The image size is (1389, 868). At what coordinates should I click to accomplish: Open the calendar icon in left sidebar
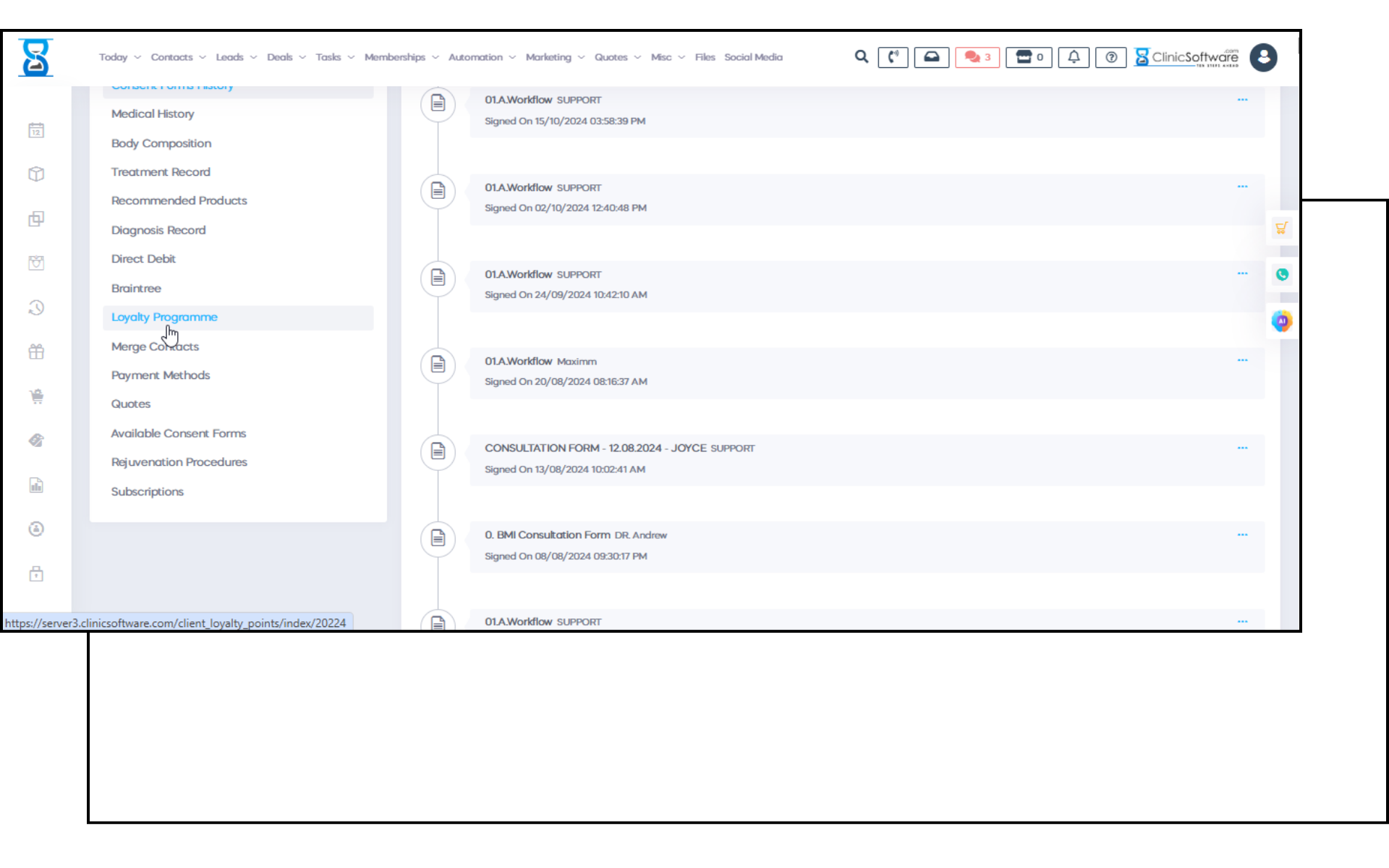click(36, 130)
